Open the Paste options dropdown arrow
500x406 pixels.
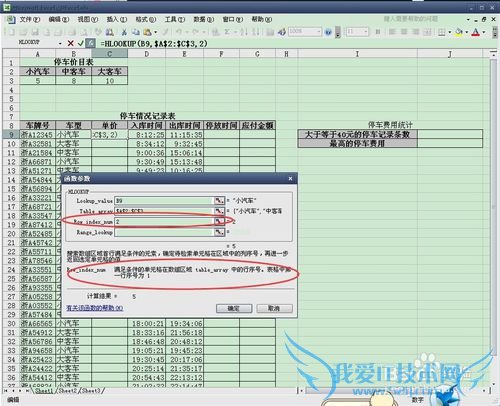pyautogui.click(x=156, y=32)
